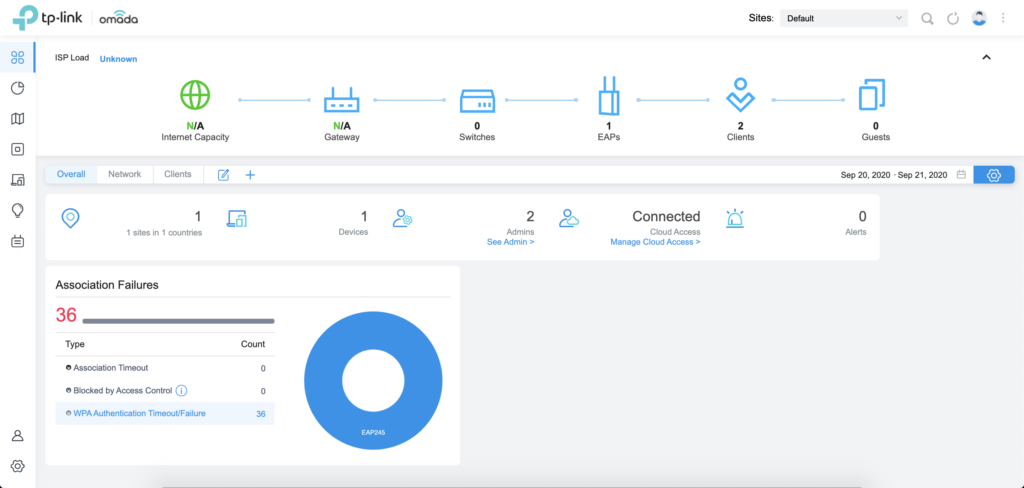Screen dimensions: 1024x488
Task: Click the search magnifier icon in header
Action: [x=927, y=18]
